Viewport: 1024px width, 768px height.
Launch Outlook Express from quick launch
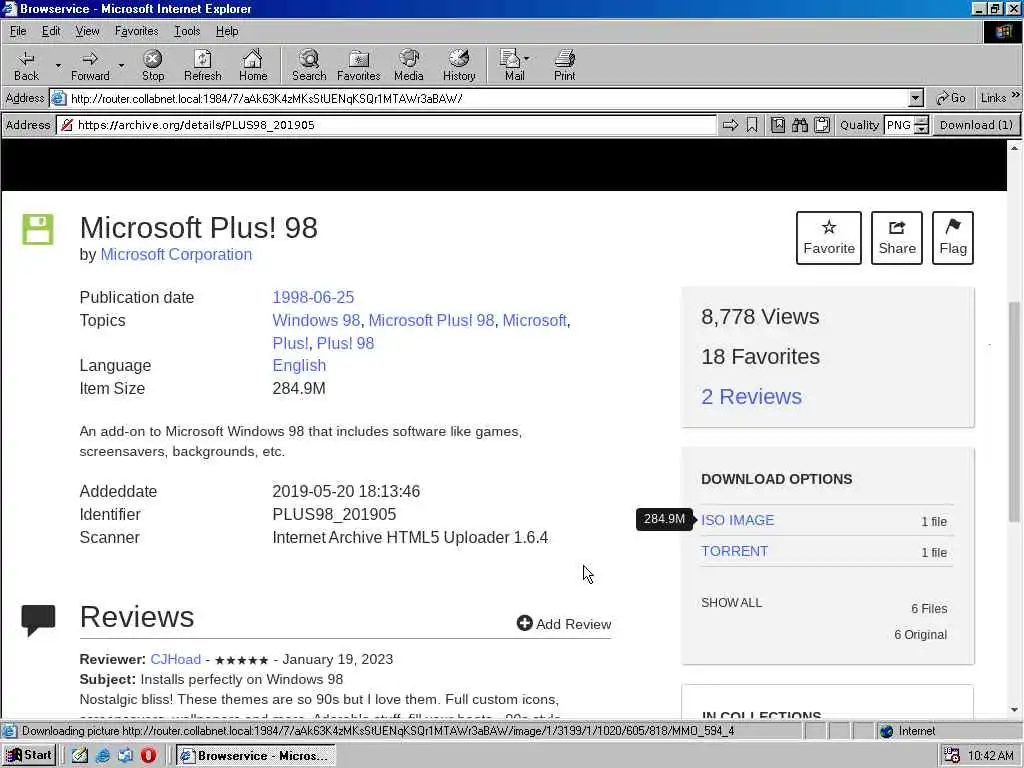click(x=125, y=756)
